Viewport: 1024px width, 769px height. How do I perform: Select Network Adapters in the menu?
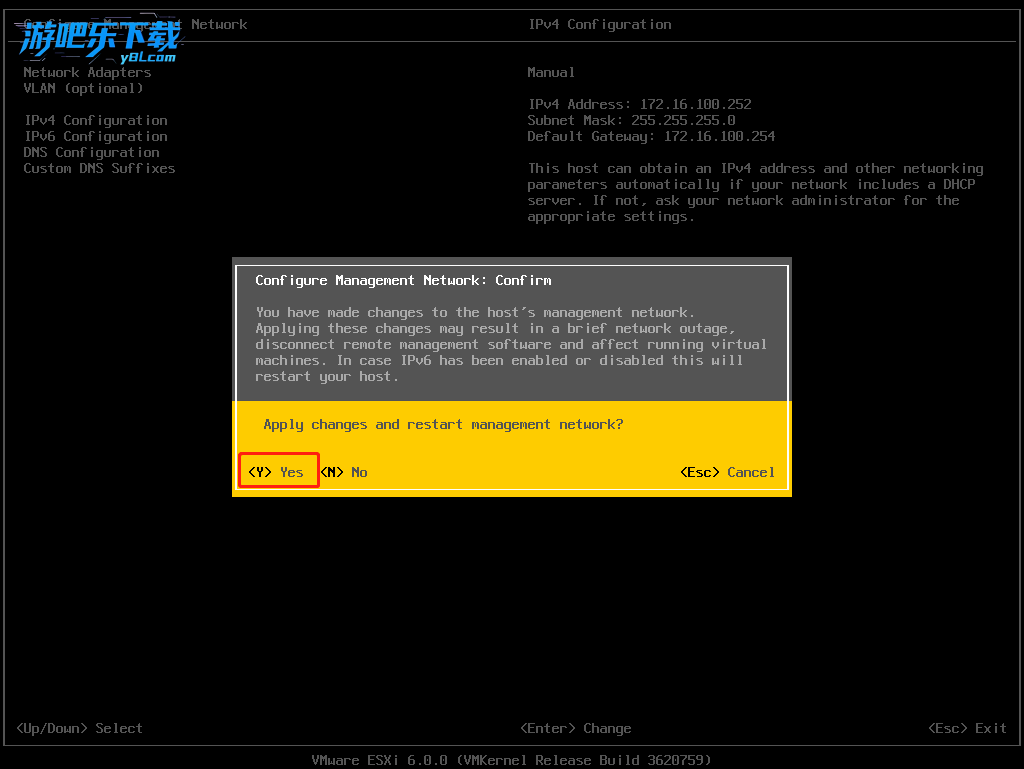(87, 72)
